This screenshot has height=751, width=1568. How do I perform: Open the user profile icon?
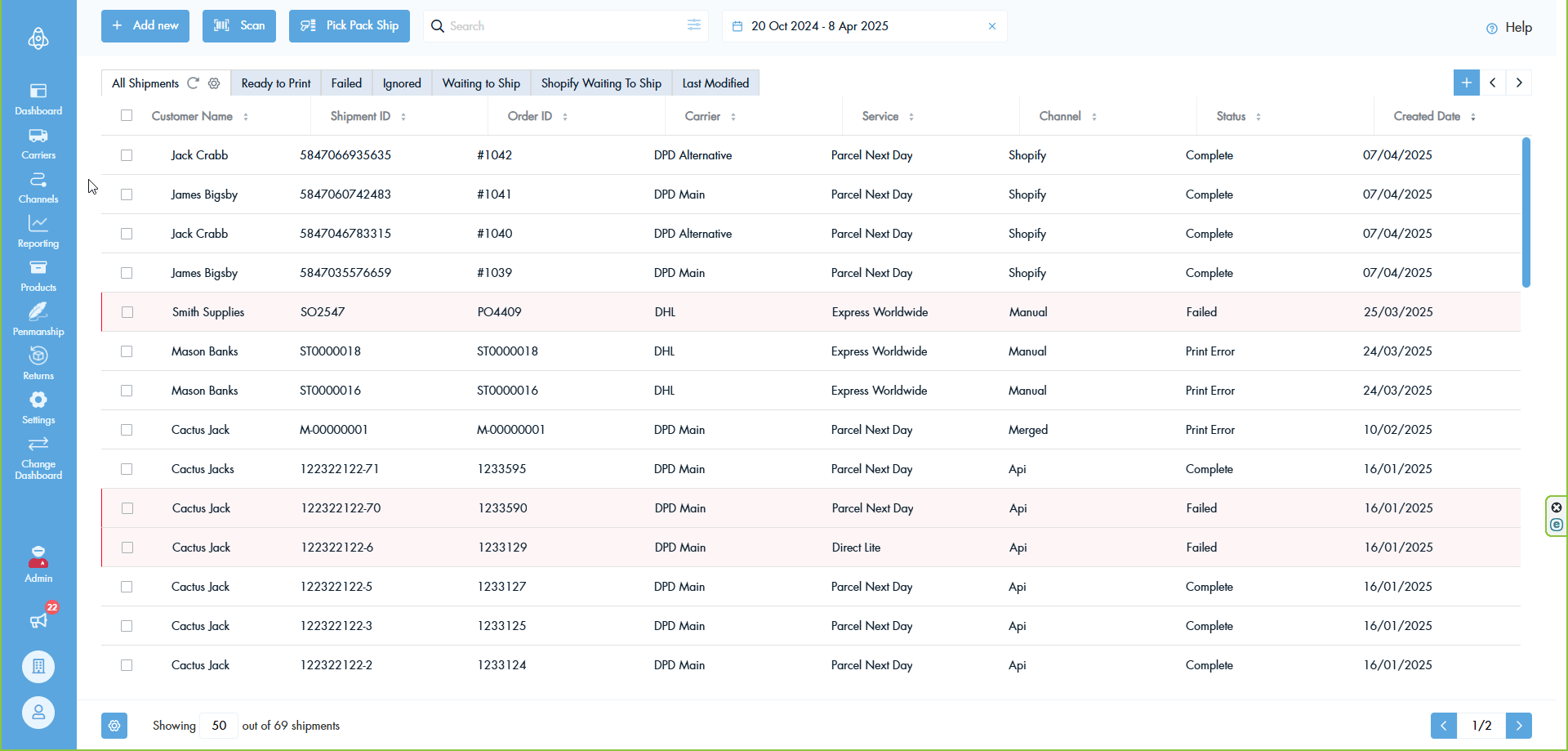coord(38,713)
